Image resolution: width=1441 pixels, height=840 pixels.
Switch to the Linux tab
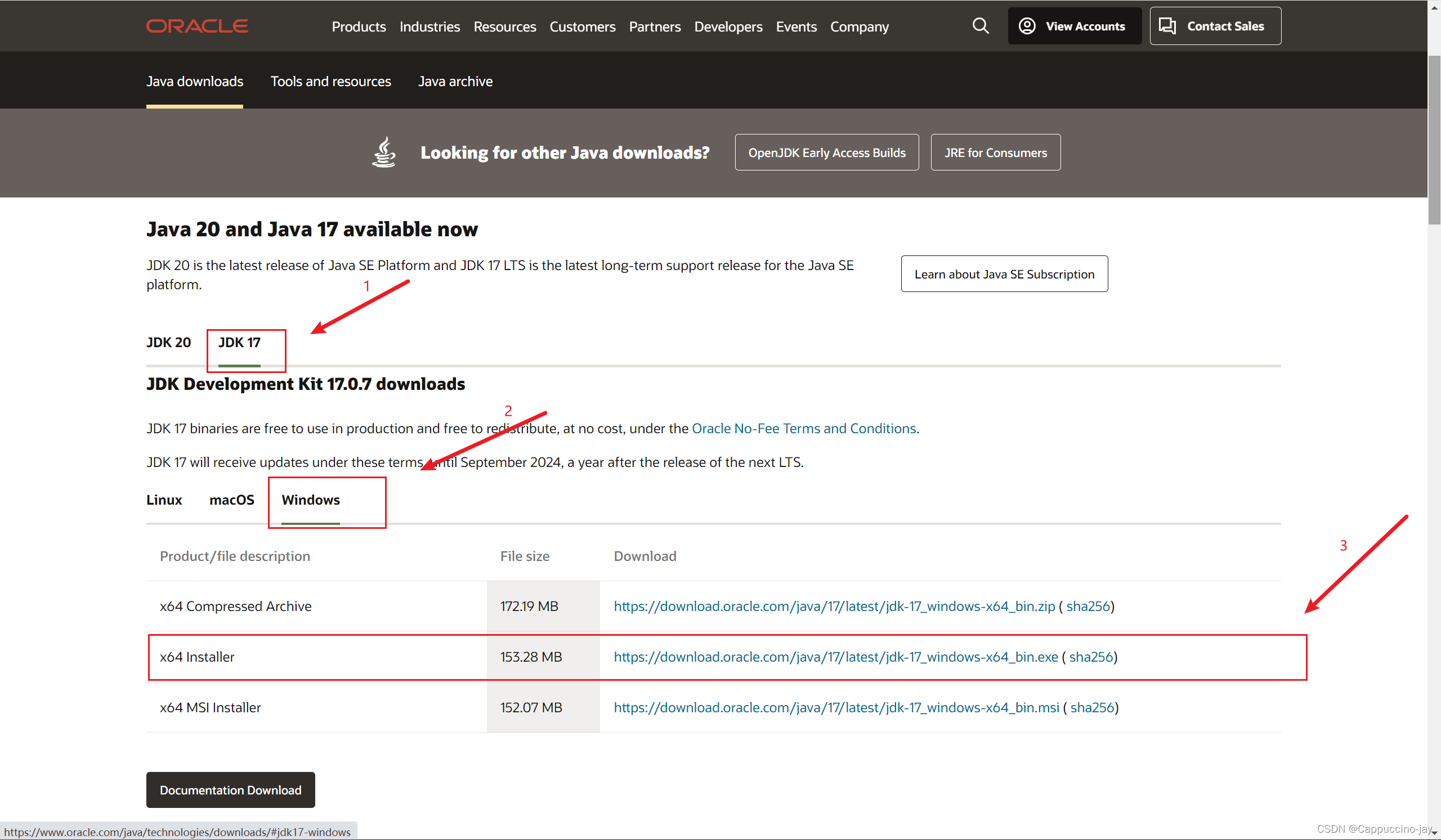coord(164,500)
